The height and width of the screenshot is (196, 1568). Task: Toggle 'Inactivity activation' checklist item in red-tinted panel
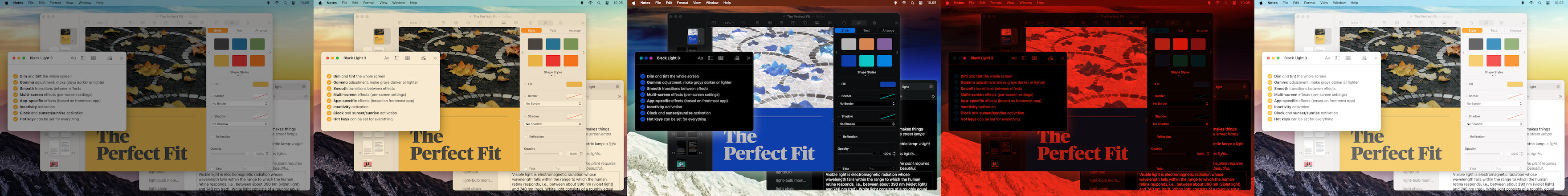(x=955, y=106)
